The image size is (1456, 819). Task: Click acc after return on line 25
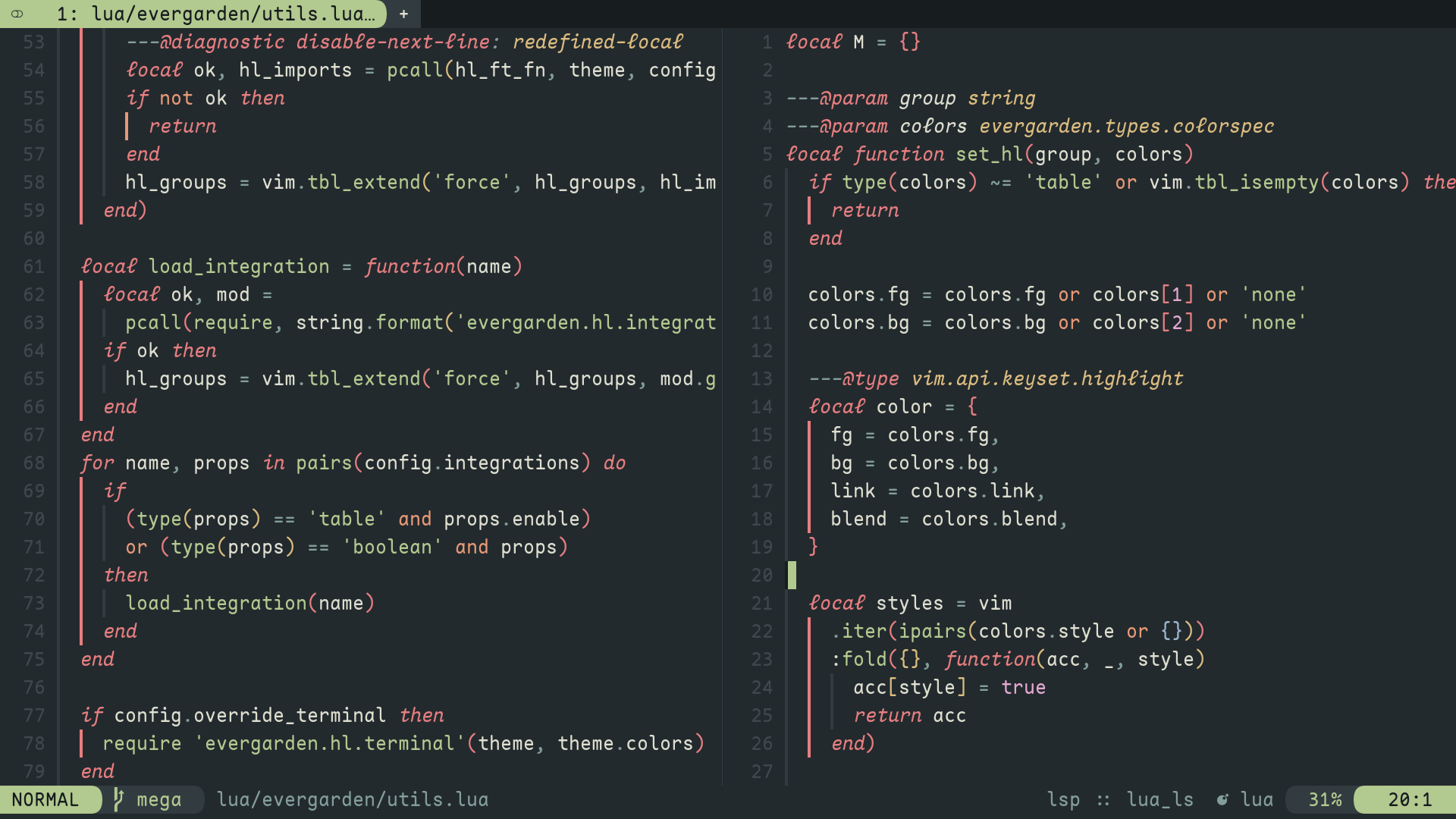(x=949, y=716)
